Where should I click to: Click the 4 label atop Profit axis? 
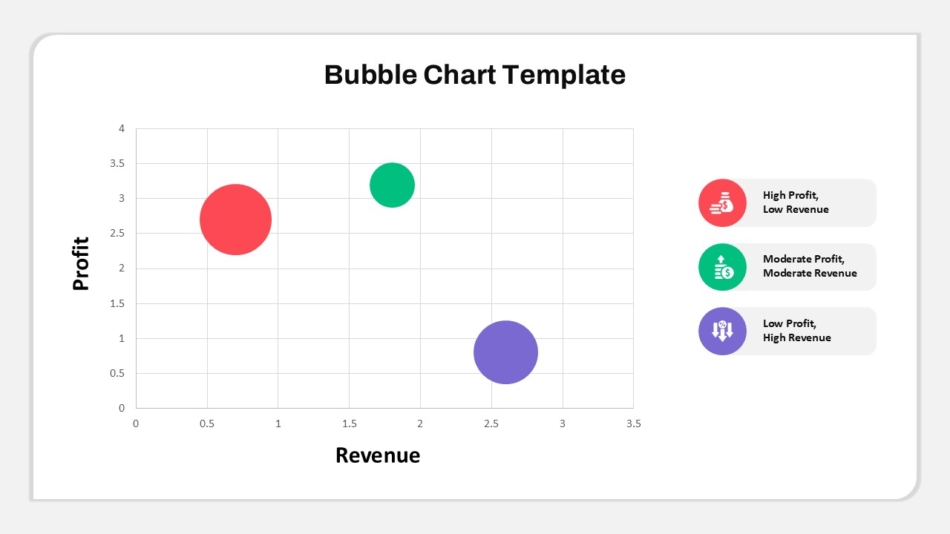122,128
